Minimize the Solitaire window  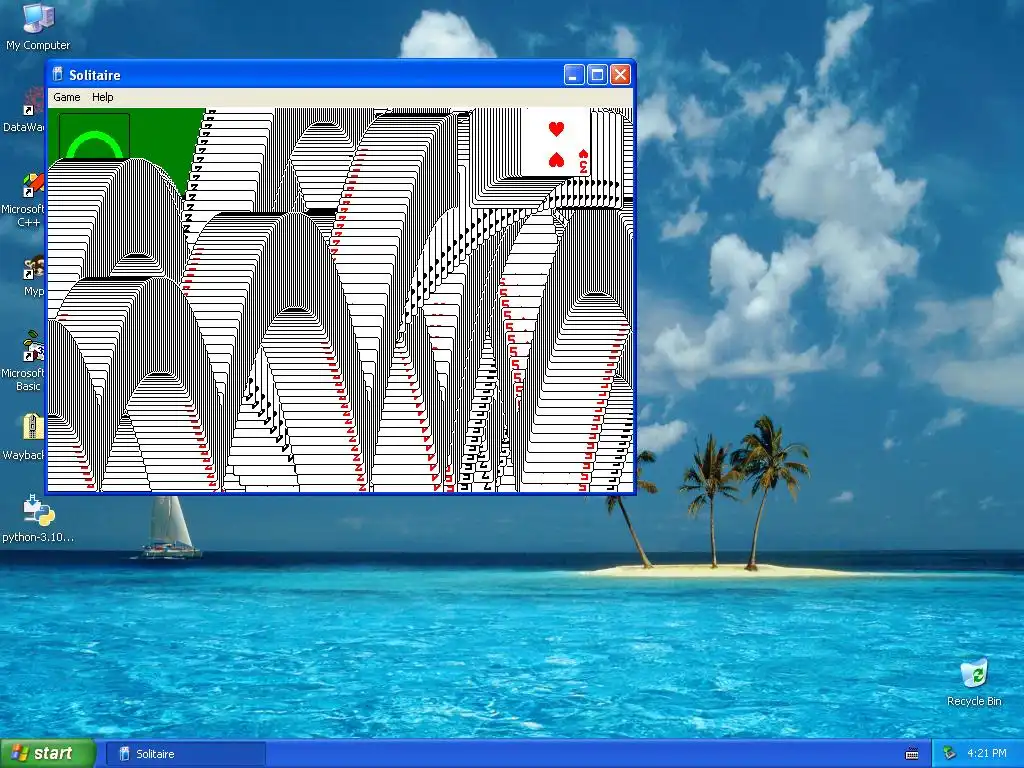coord(573,74)
